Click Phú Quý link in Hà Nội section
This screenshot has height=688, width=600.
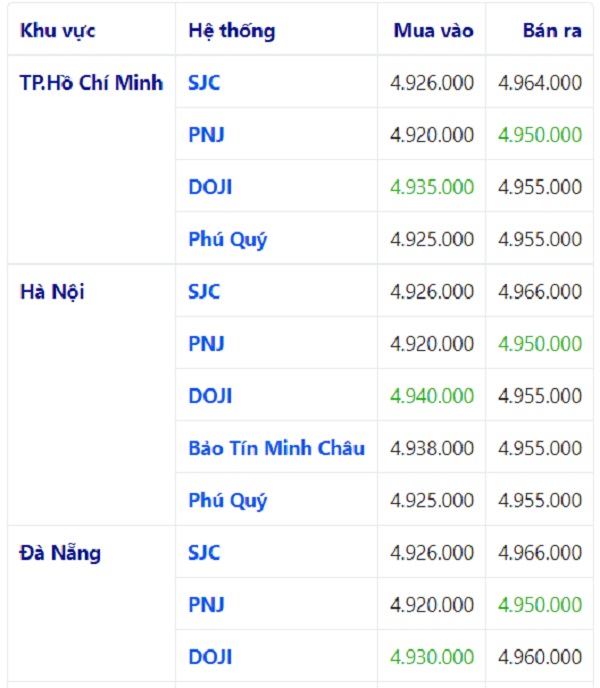point(228,500)
